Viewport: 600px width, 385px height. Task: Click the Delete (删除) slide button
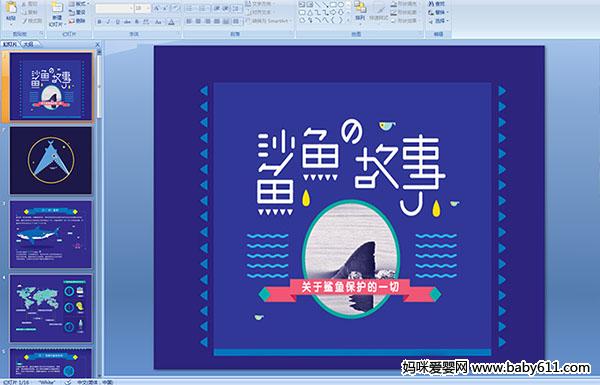(78, 21)
